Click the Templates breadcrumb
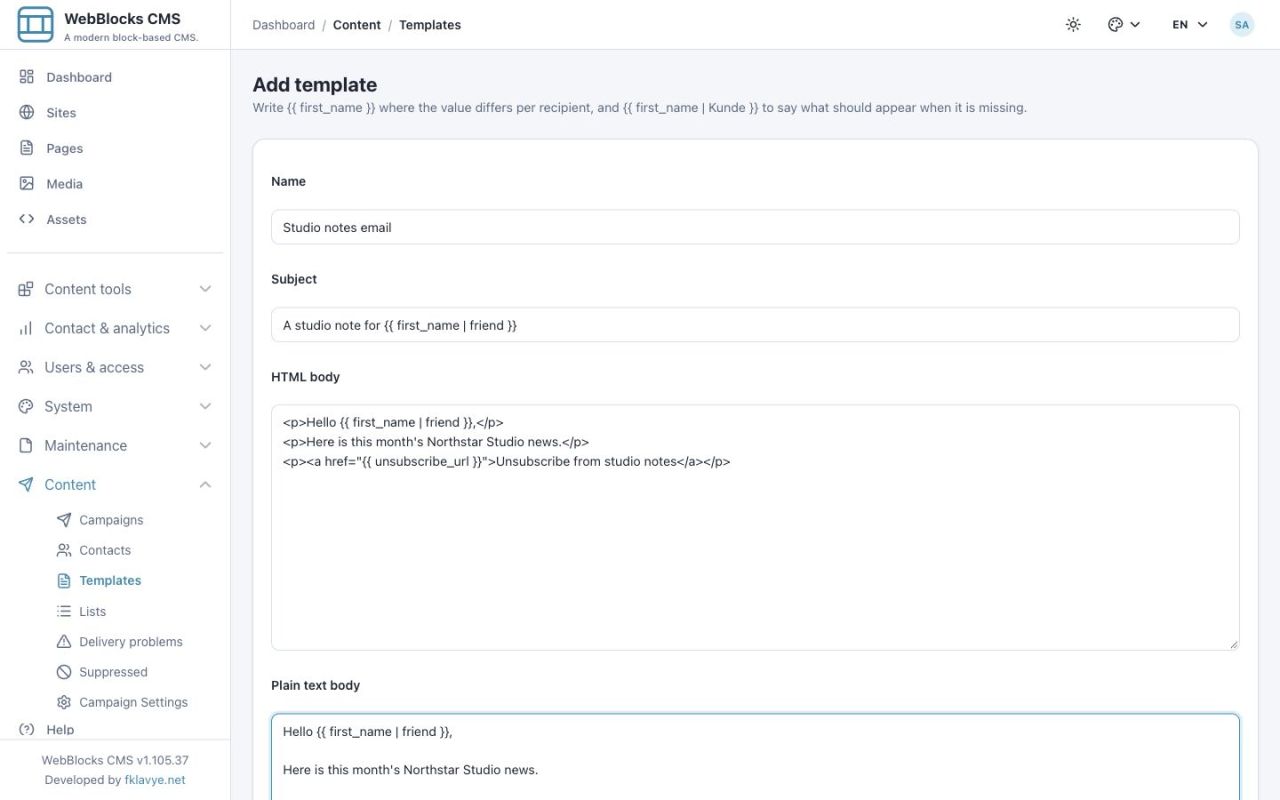The height and width of the screenshot is (800, 1280). pos(430,25)
